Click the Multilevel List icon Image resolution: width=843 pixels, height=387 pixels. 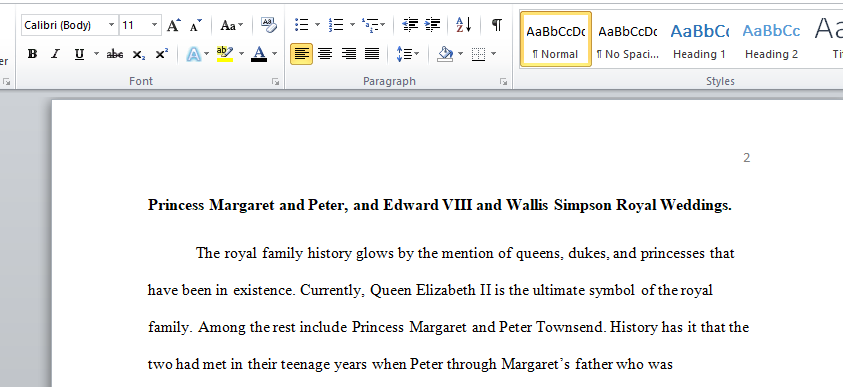[370, 25]
